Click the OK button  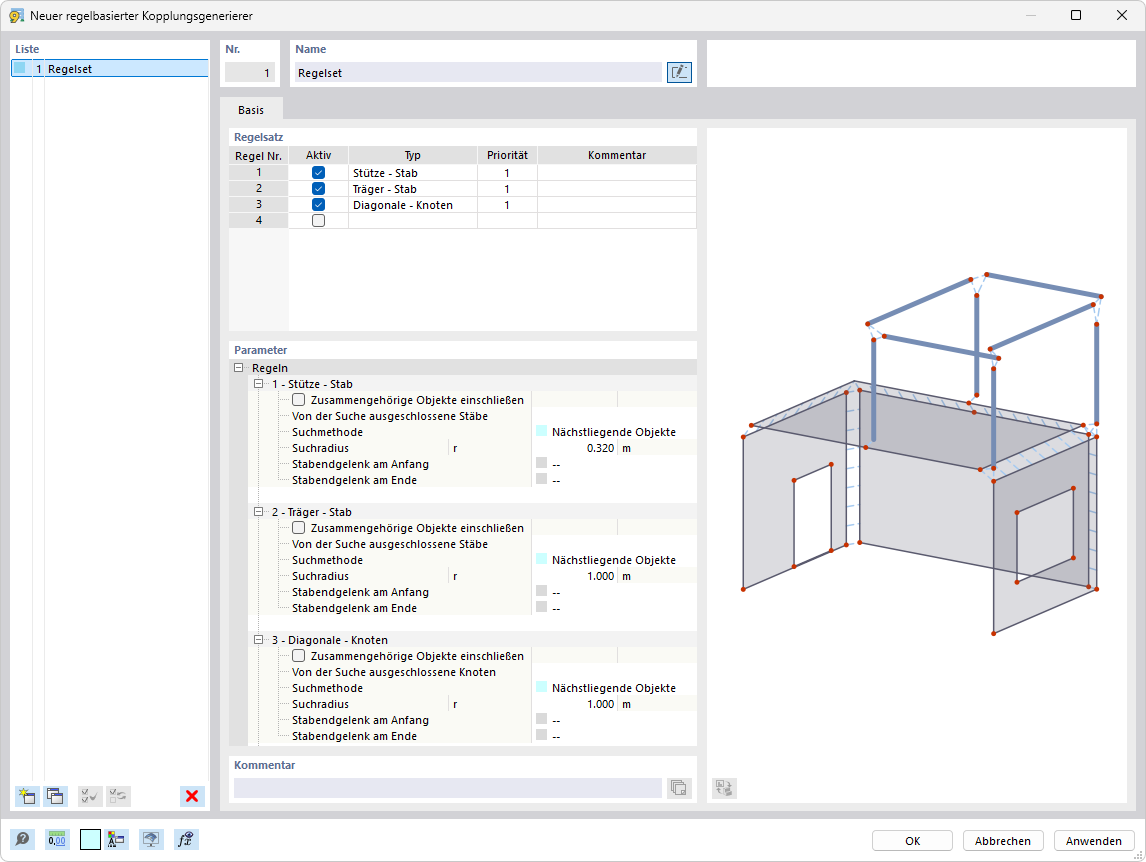click(x=912, y=841)
